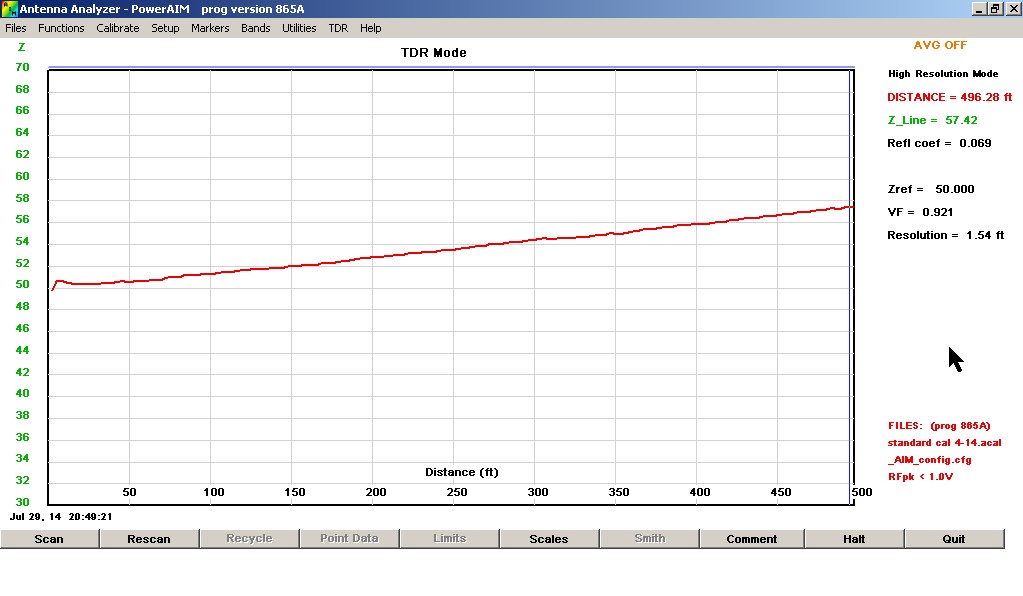
Task: Open the Functions menu
Action: click(61, 28)
